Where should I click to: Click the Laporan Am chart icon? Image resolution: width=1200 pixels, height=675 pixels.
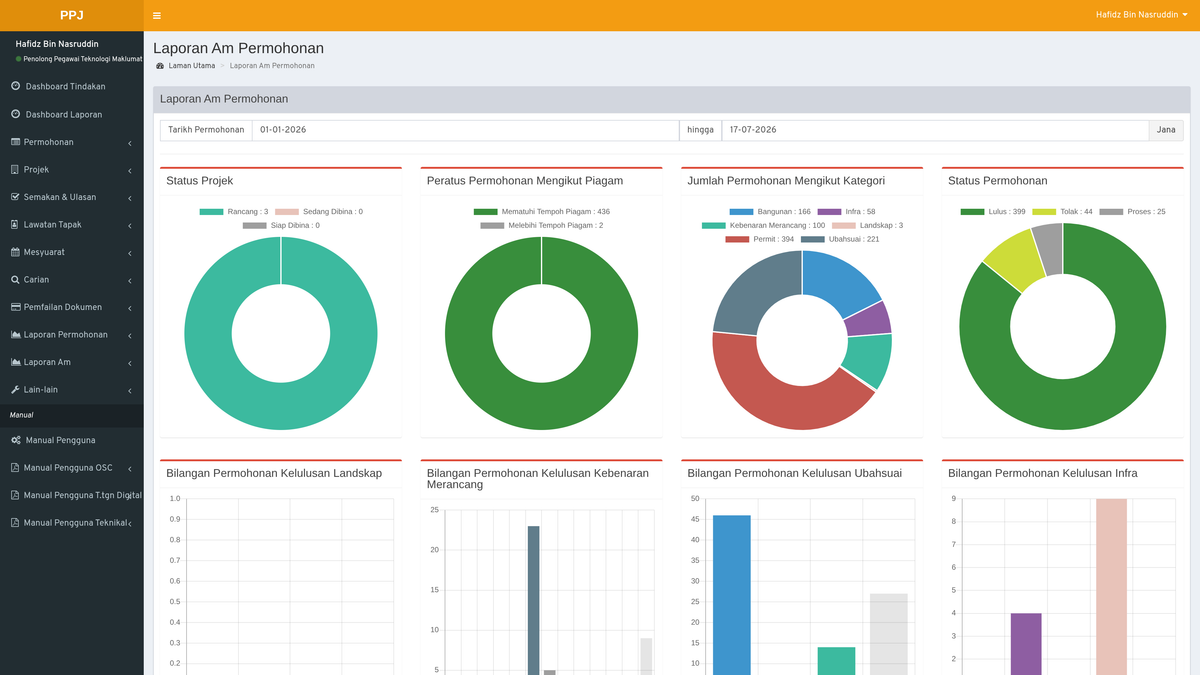tap(15, 362)
